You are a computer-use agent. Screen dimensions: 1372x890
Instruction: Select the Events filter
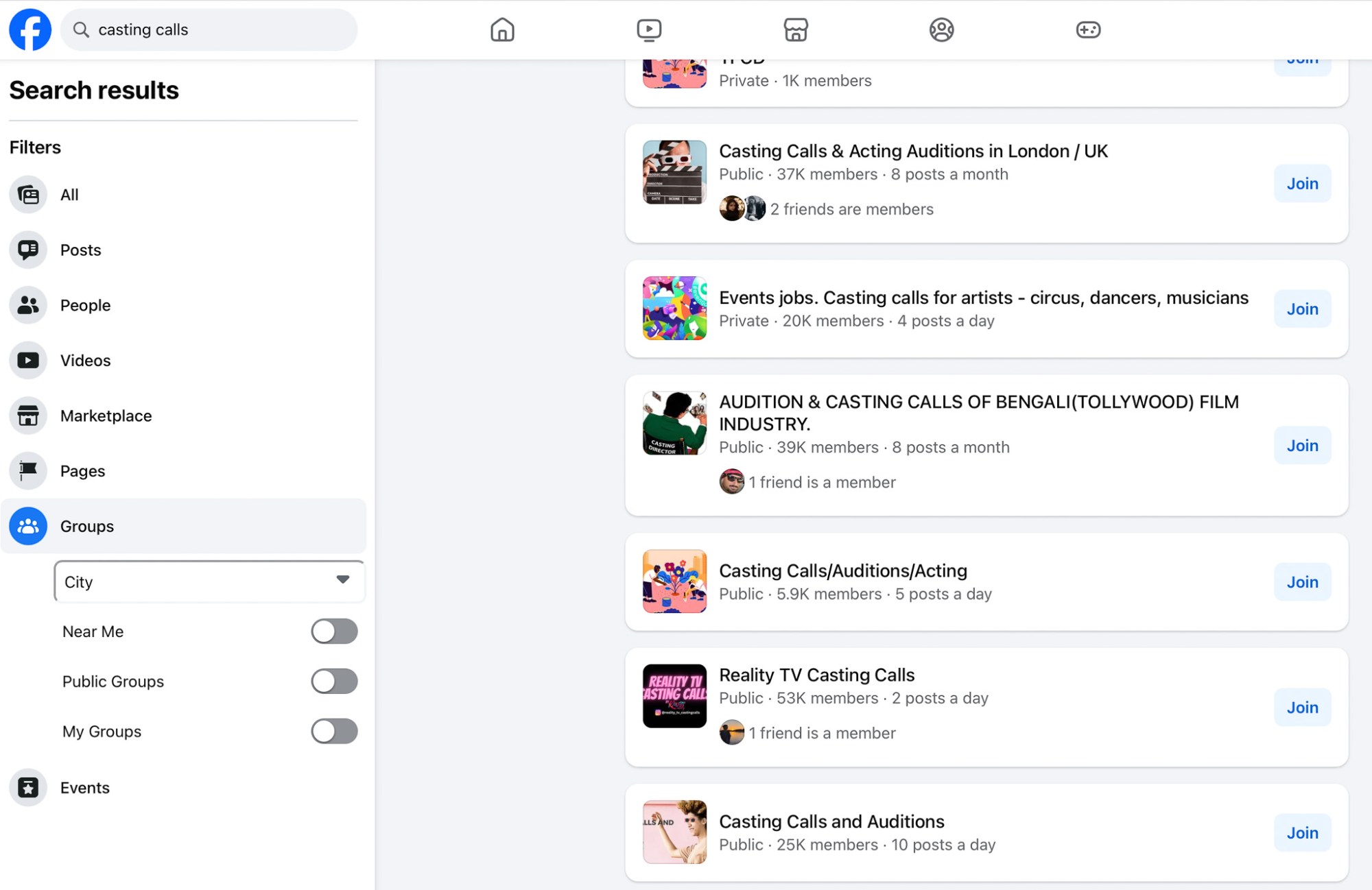(x=85, y=788)
